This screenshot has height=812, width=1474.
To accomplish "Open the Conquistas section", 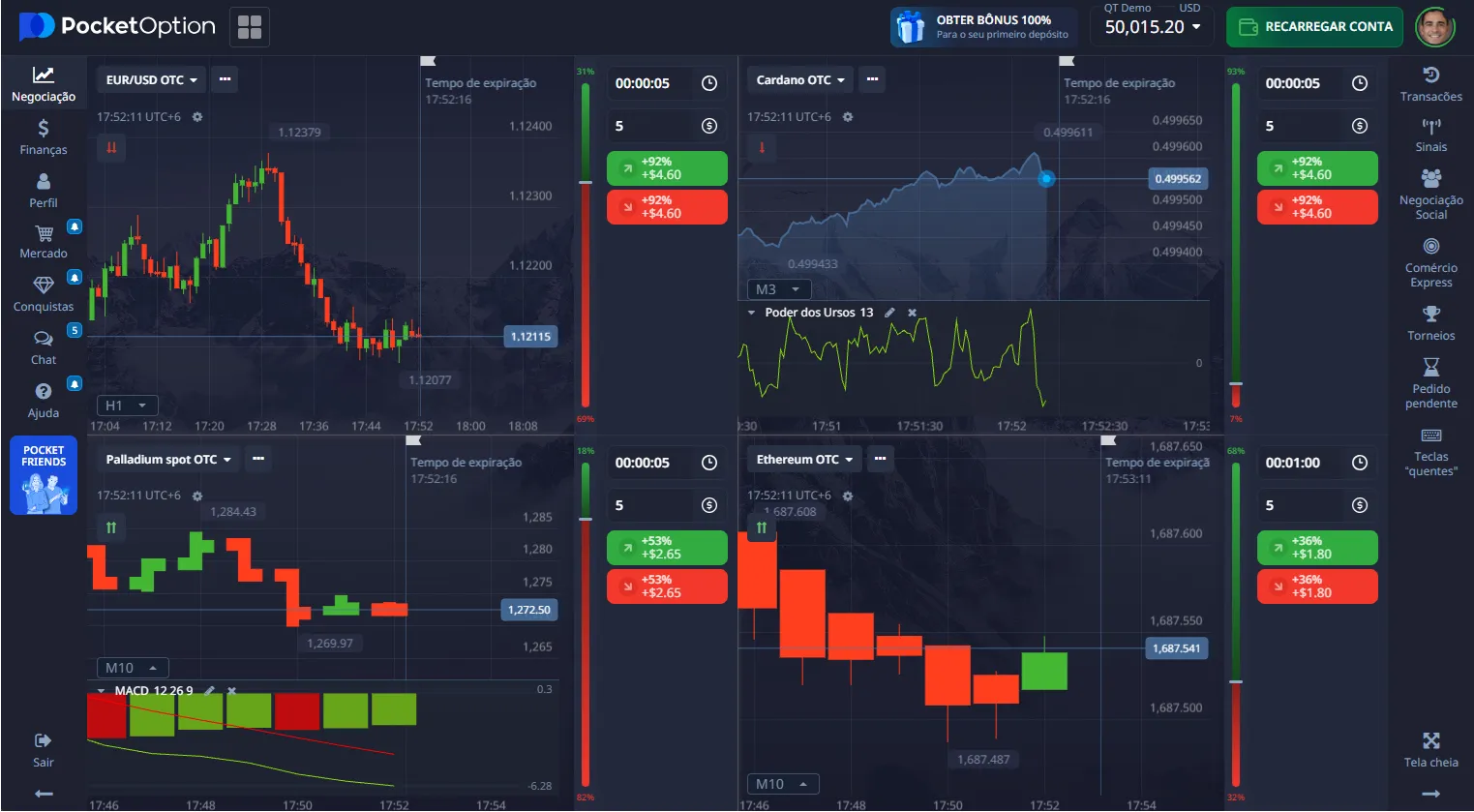I will pyautogui.click(x=44, y=295).
